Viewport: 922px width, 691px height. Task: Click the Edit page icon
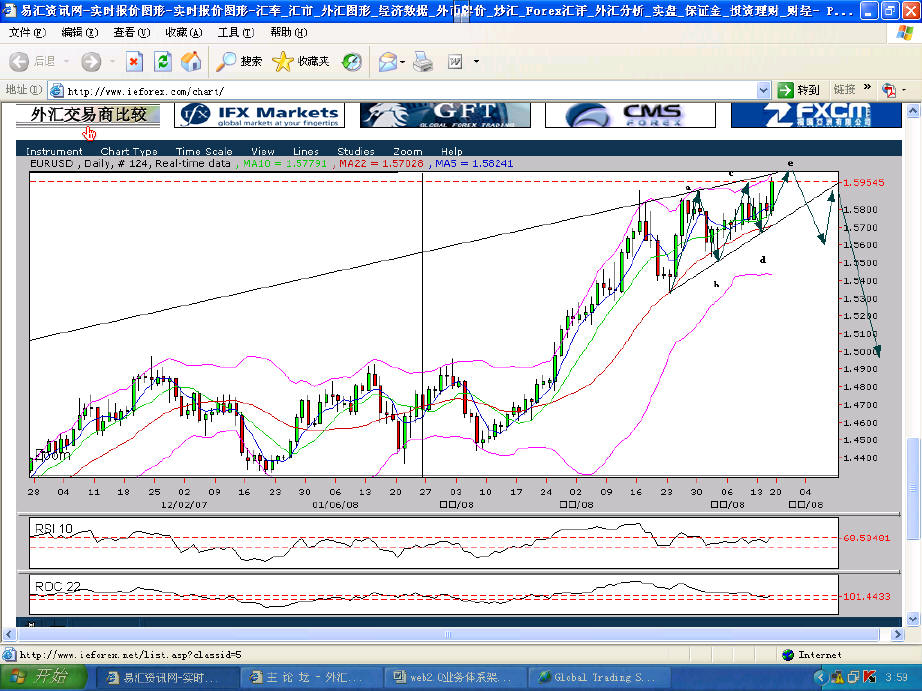coord(455,61)
